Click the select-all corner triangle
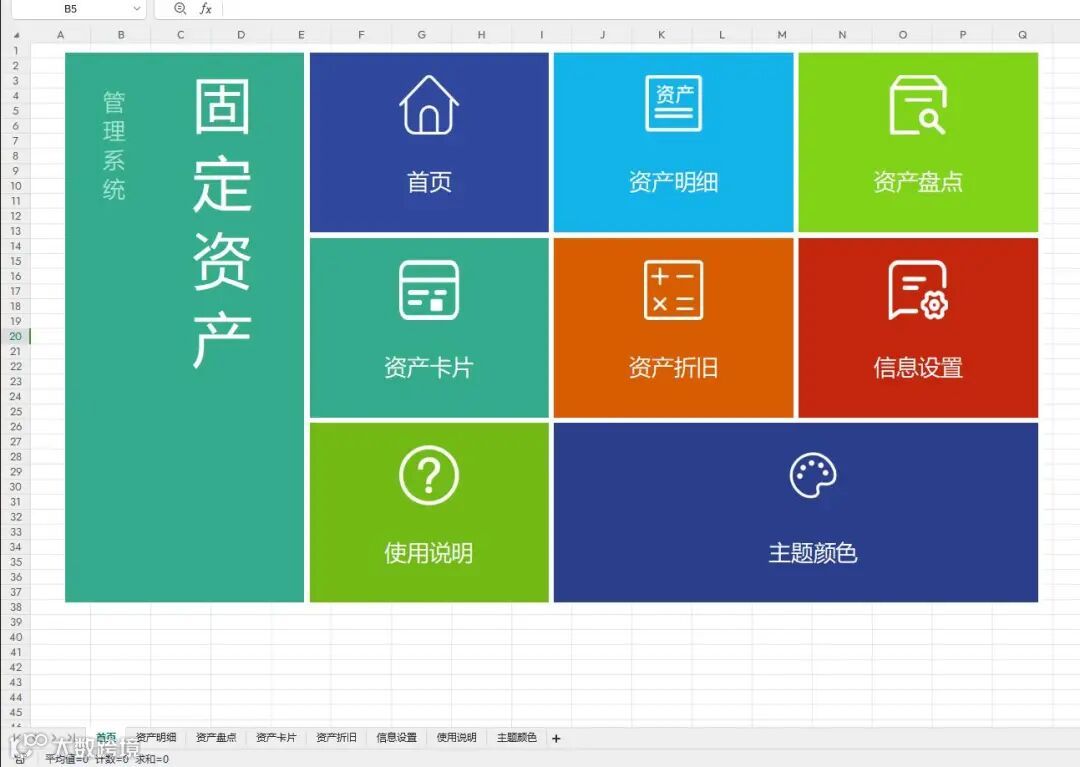Viewport: 1080px width, 767px height. 16,34
